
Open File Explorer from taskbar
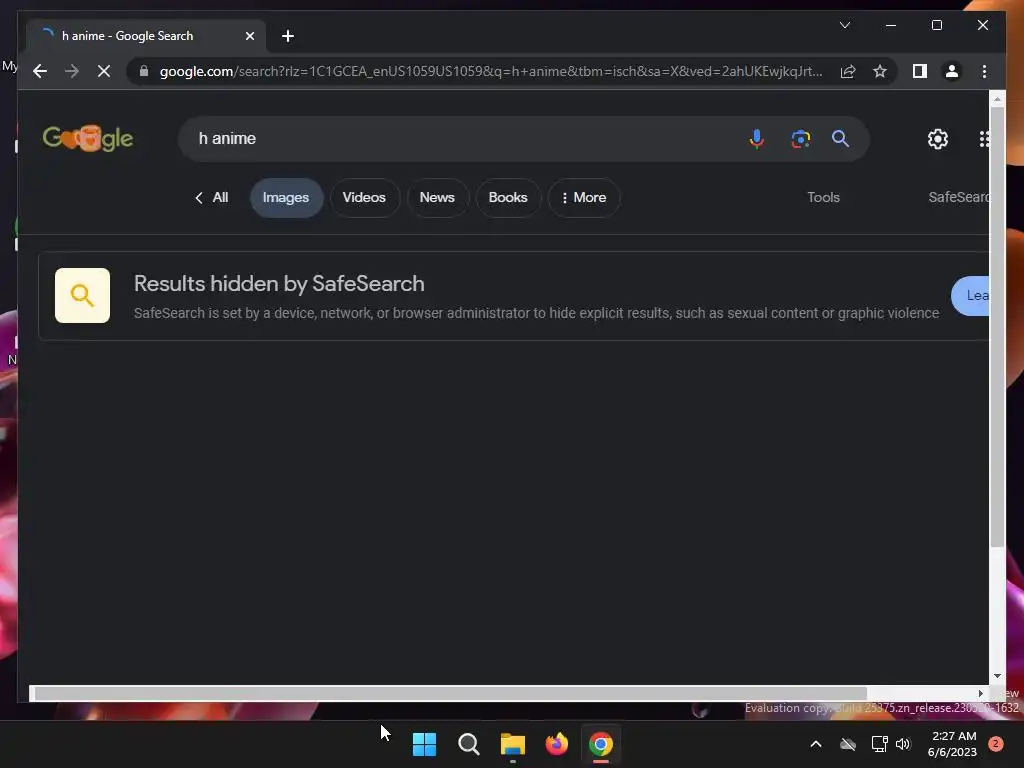tap(513, 744)
